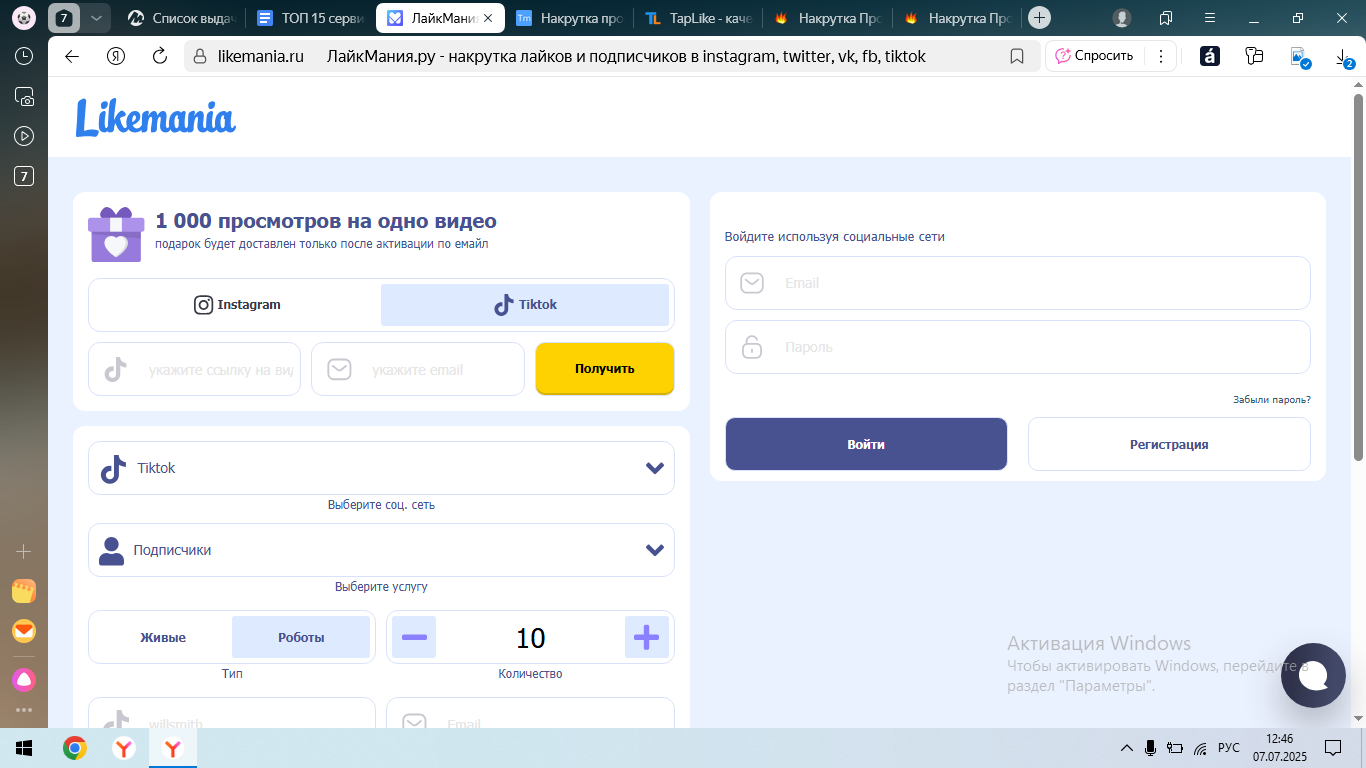1366x768 pixels.
Task: Open the Alice assistant sidebar icon
Action: [x=24, y=680]
